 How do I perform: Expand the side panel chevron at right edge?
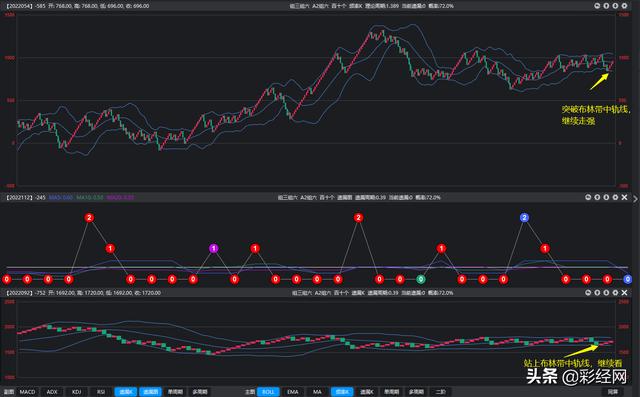[636, 199]
